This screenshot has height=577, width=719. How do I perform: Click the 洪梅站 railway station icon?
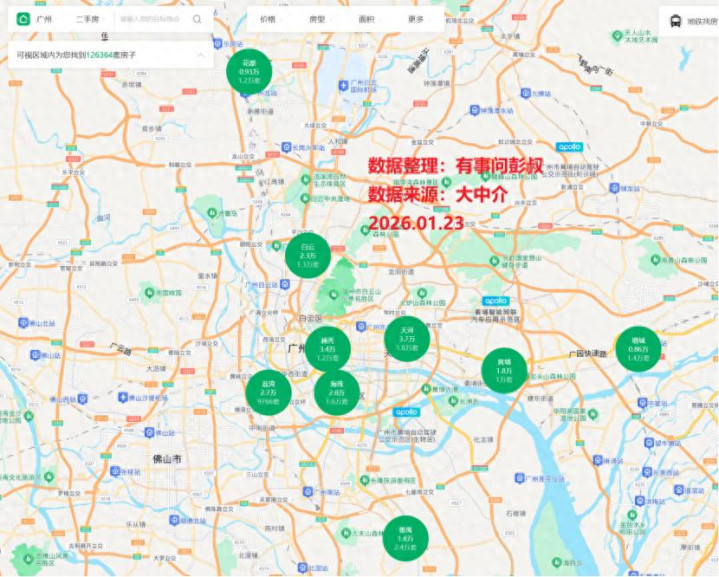[x=640, y=501]
